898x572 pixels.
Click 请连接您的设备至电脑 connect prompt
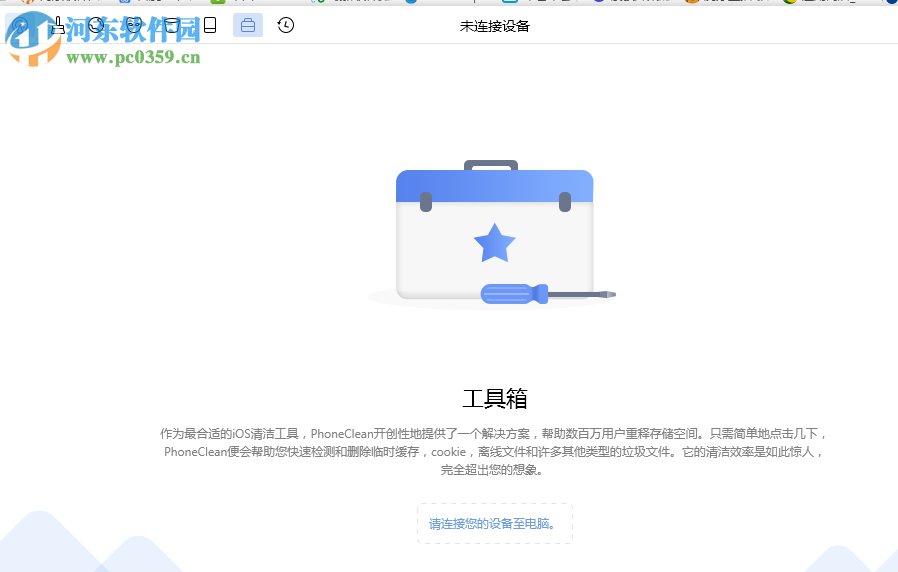pos(495,523)
